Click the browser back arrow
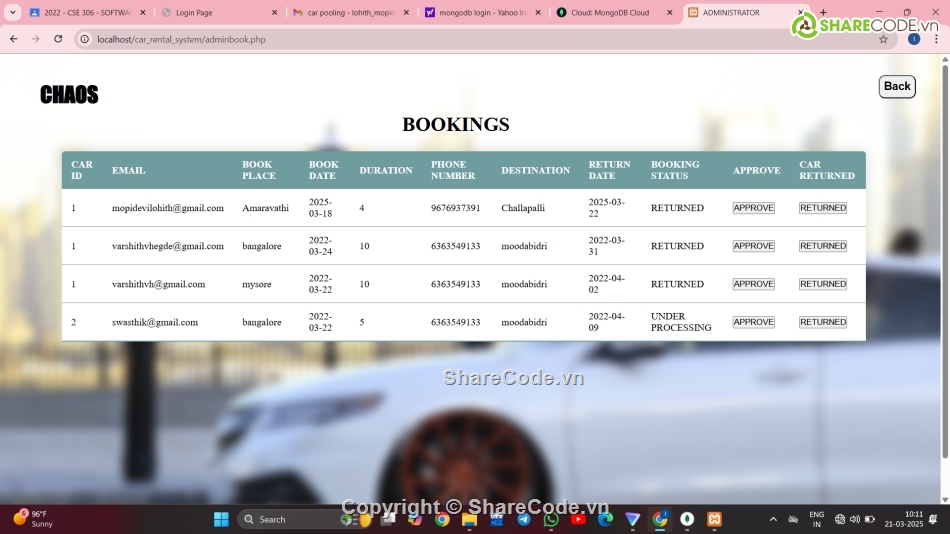The height and width of the screenshot is (534, 950). [13, 39]
